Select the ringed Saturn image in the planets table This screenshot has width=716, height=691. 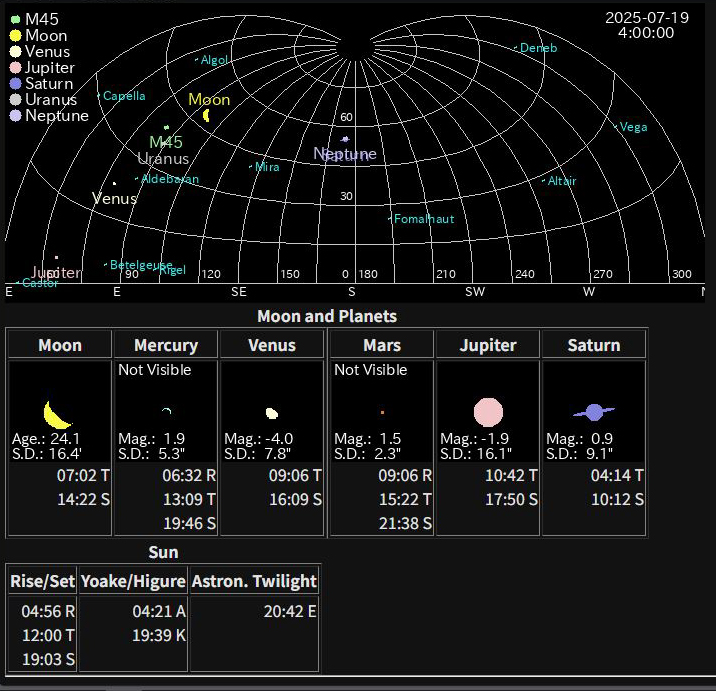pyautogui.click(x=594, y=412)
